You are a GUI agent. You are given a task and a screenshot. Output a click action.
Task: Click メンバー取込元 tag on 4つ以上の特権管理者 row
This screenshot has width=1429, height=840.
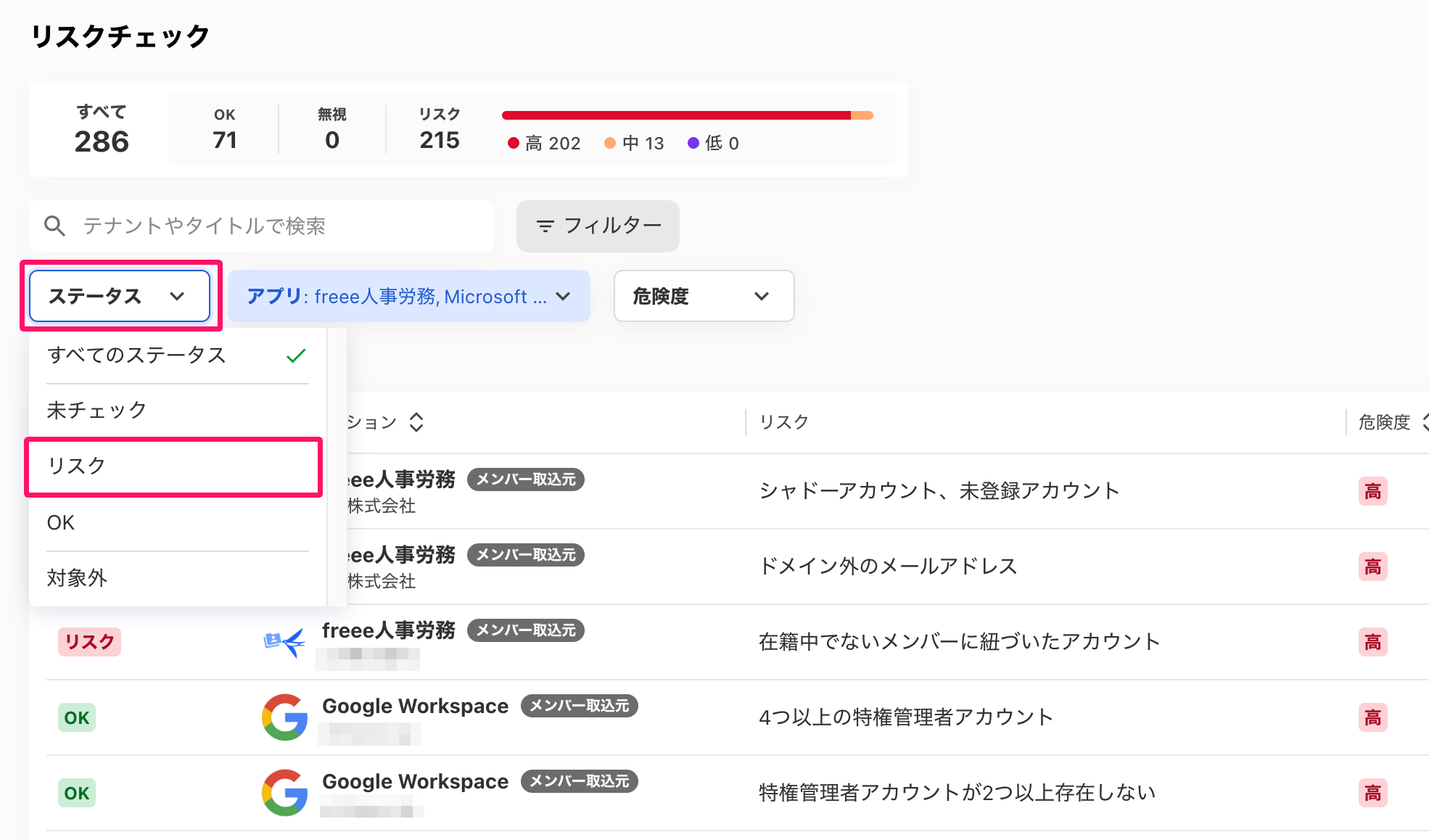point(580,706)
